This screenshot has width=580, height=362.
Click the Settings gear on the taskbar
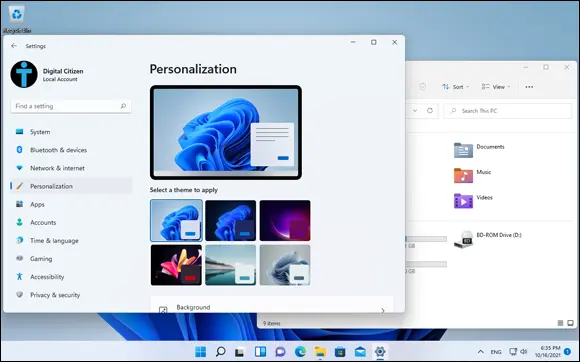point(380,352)
